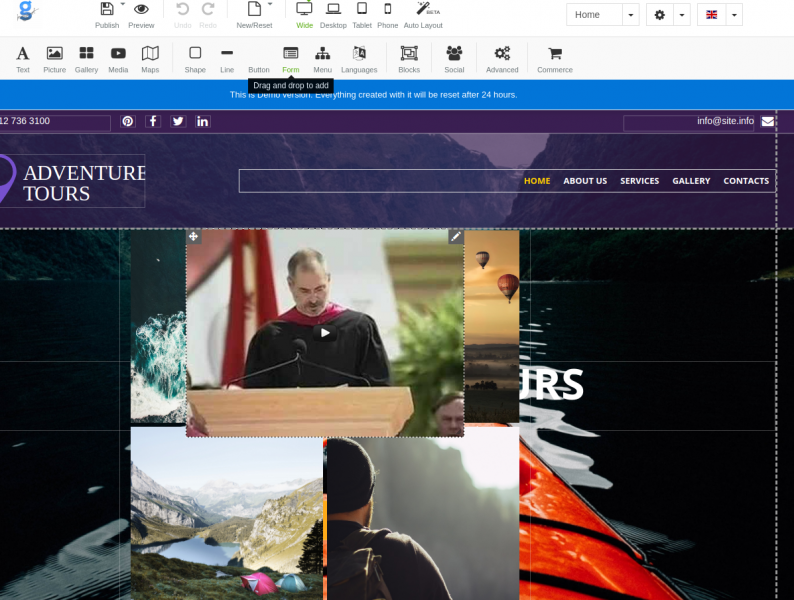Click the New/Reset page icon
This screenshot has height=600, width=794.
coord(254,9)
